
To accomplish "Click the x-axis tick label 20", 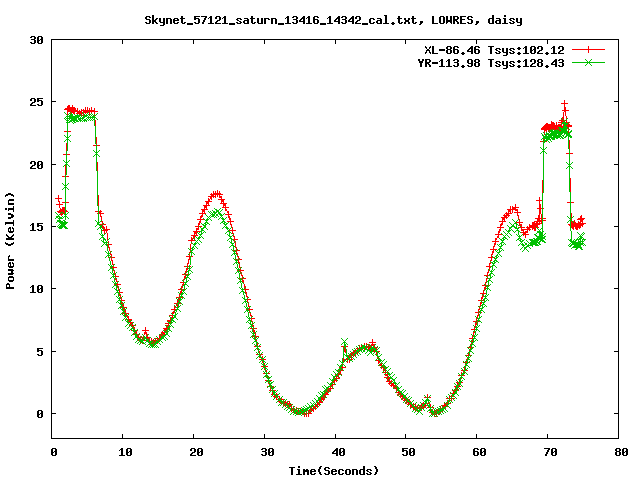I will (x=196, y=452).
